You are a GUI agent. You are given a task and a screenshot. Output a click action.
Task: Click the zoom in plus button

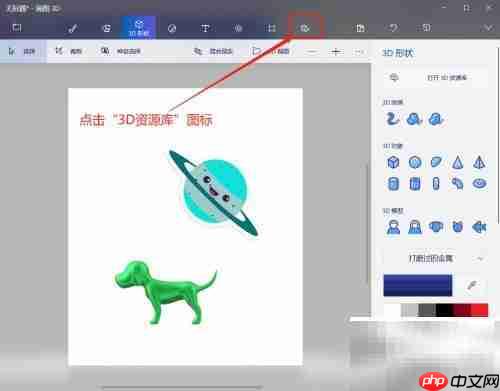click(x=336, y=52)
